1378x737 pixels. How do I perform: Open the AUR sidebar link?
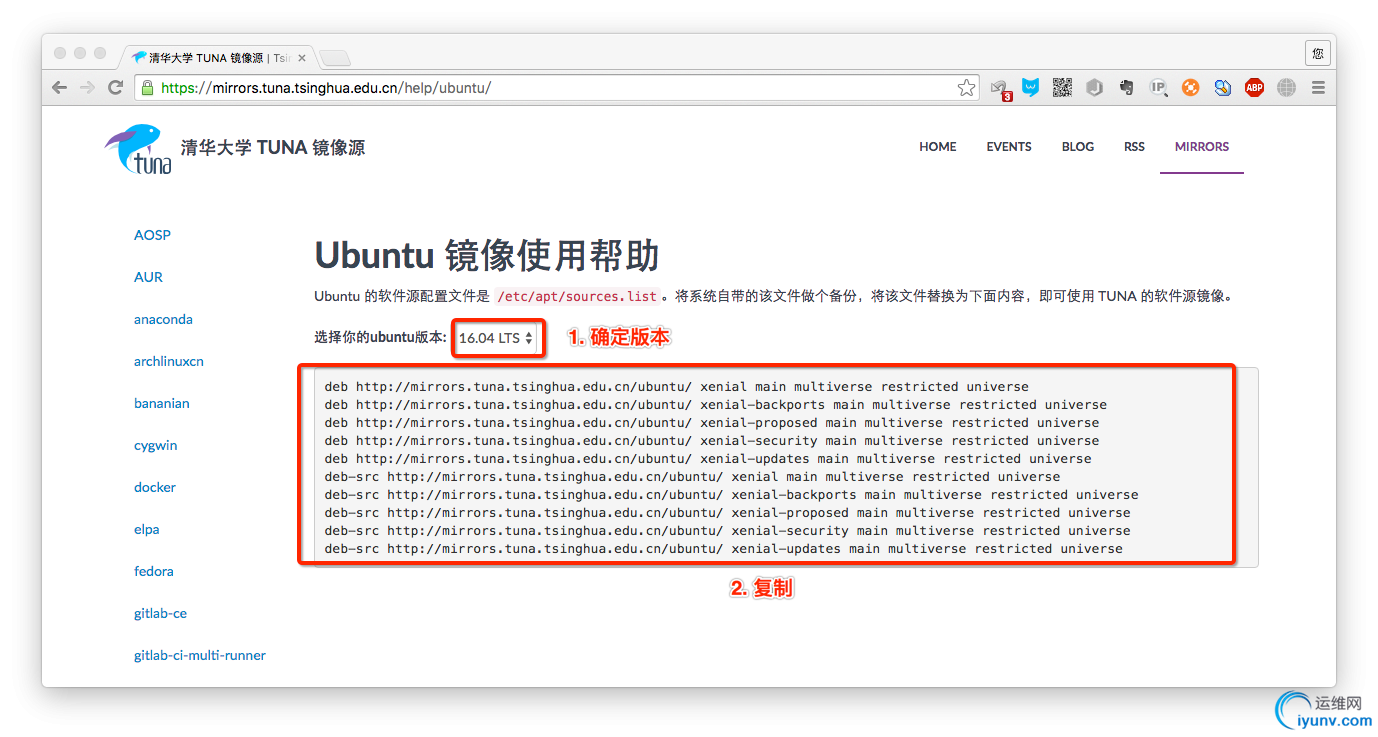148,277
